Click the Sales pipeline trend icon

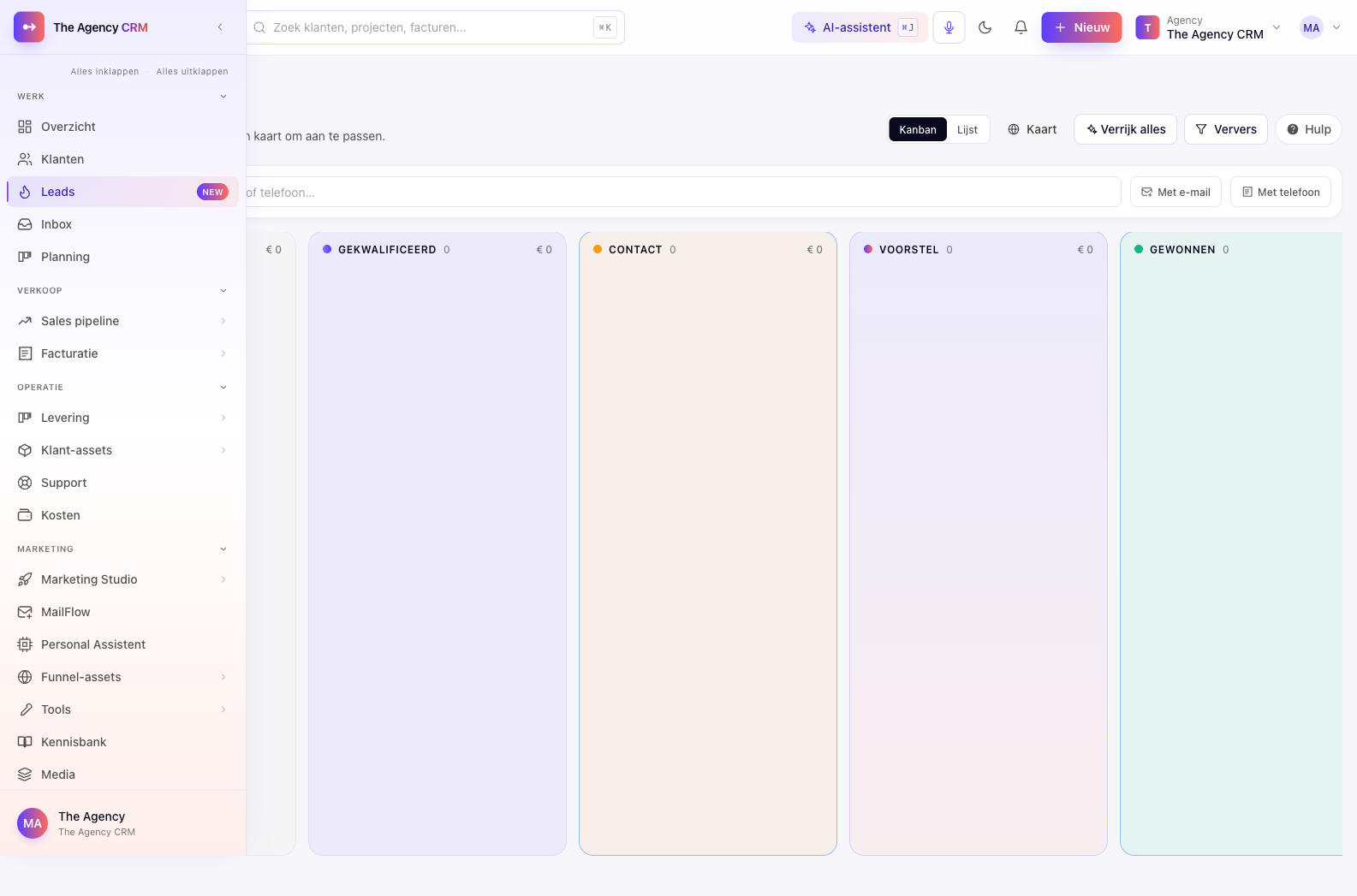pyautogui.click(x=25, y=321)
